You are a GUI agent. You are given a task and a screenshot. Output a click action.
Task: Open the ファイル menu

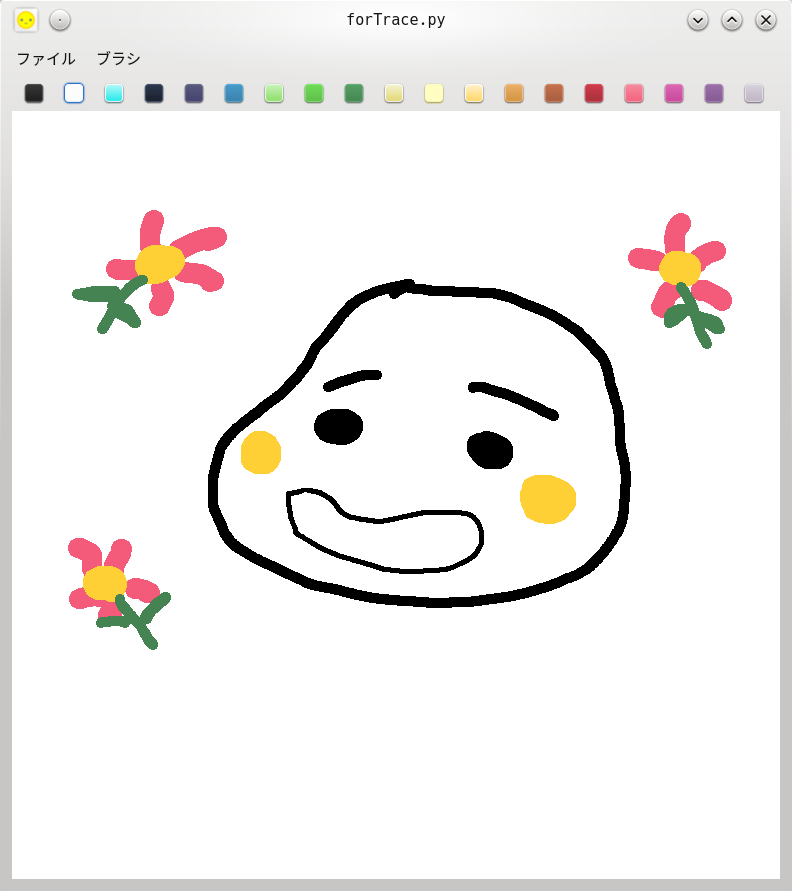(46, 59)
